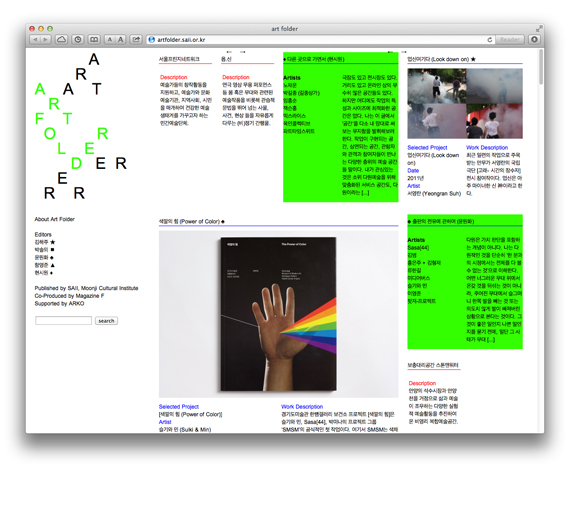Open the Power of Color book image

click(278, 314)
